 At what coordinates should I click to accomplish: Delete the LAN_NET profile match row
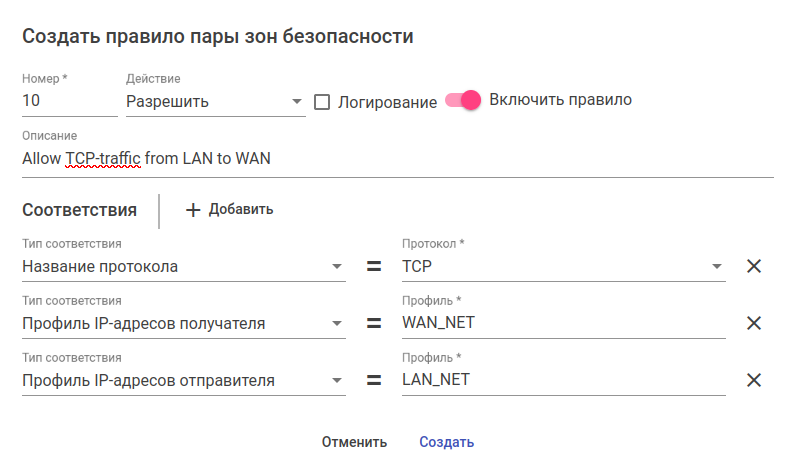coord(754,379)
